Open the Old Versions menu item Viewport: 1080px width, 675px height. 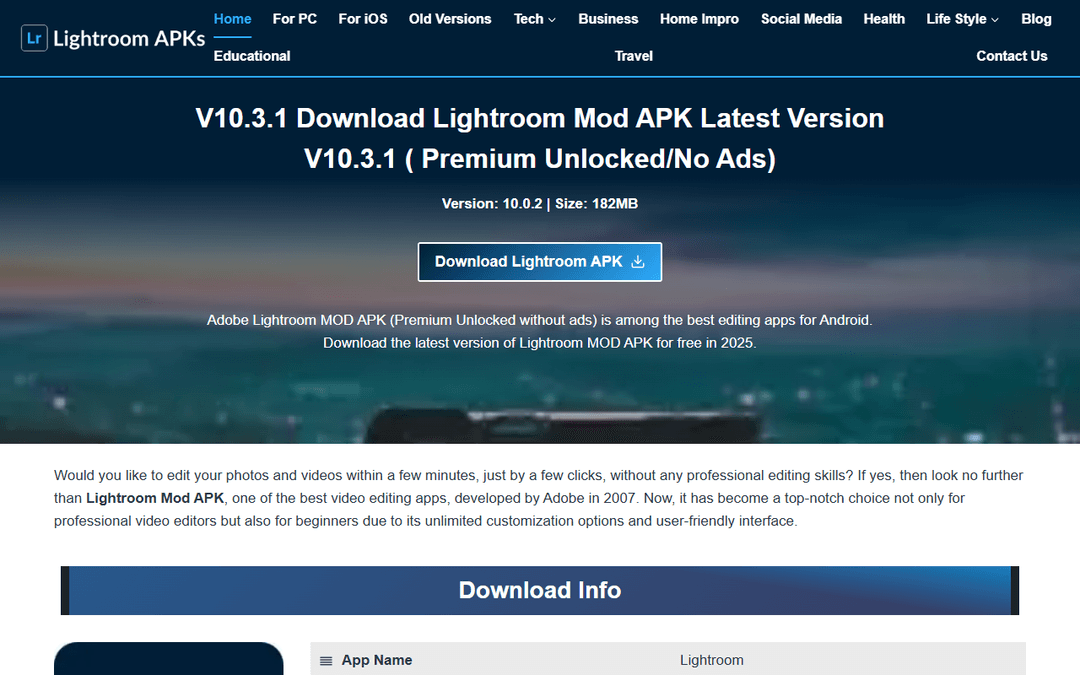(450, 19)
